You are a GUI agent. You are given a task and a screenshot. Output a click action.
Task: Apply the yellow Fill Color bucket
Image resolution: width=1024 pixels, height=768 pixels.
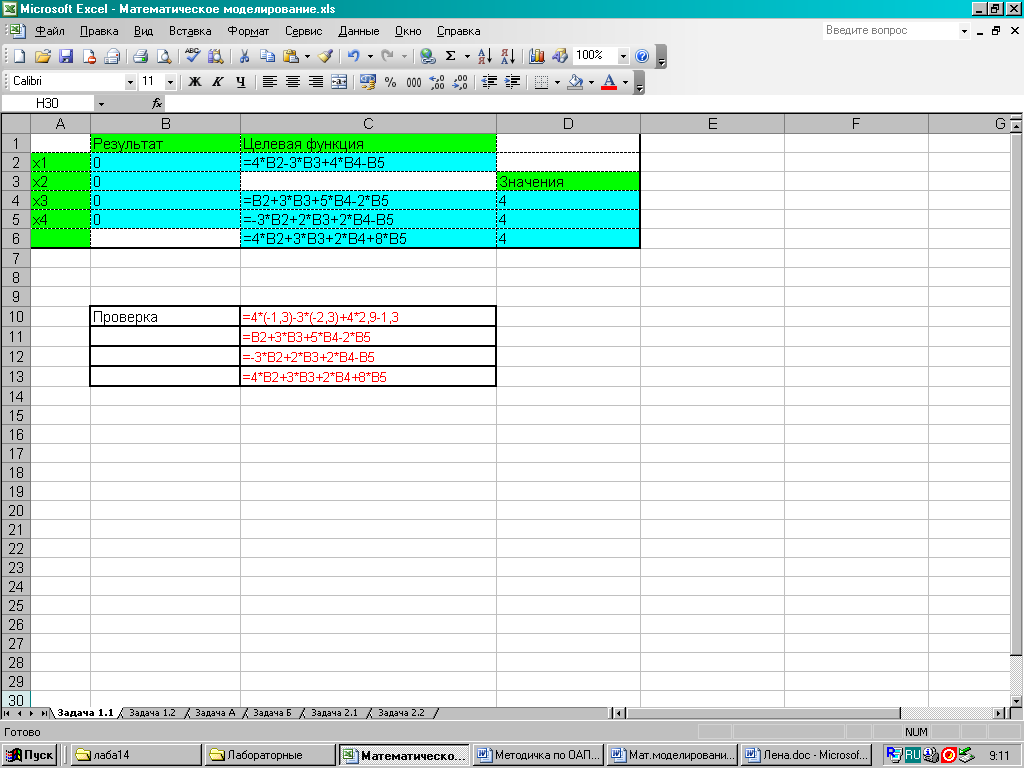(575, 82)
